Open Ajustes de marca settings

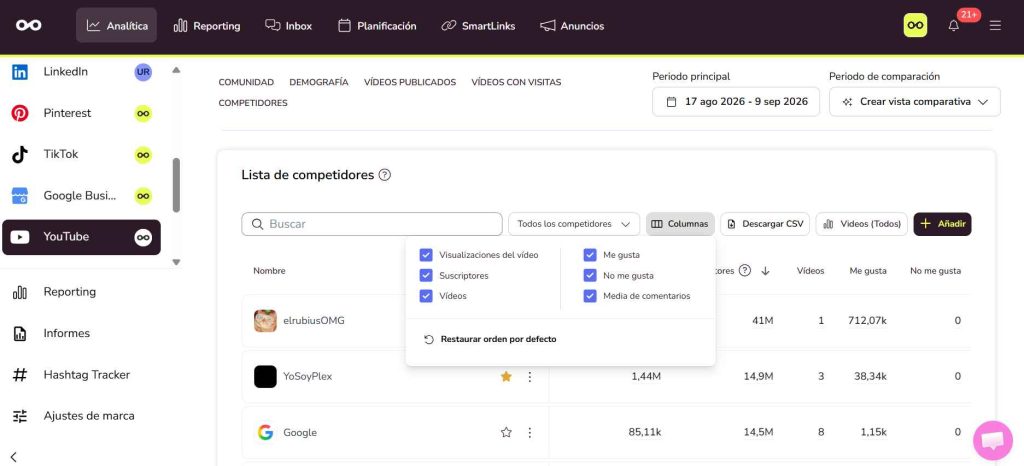click(88, 416)
